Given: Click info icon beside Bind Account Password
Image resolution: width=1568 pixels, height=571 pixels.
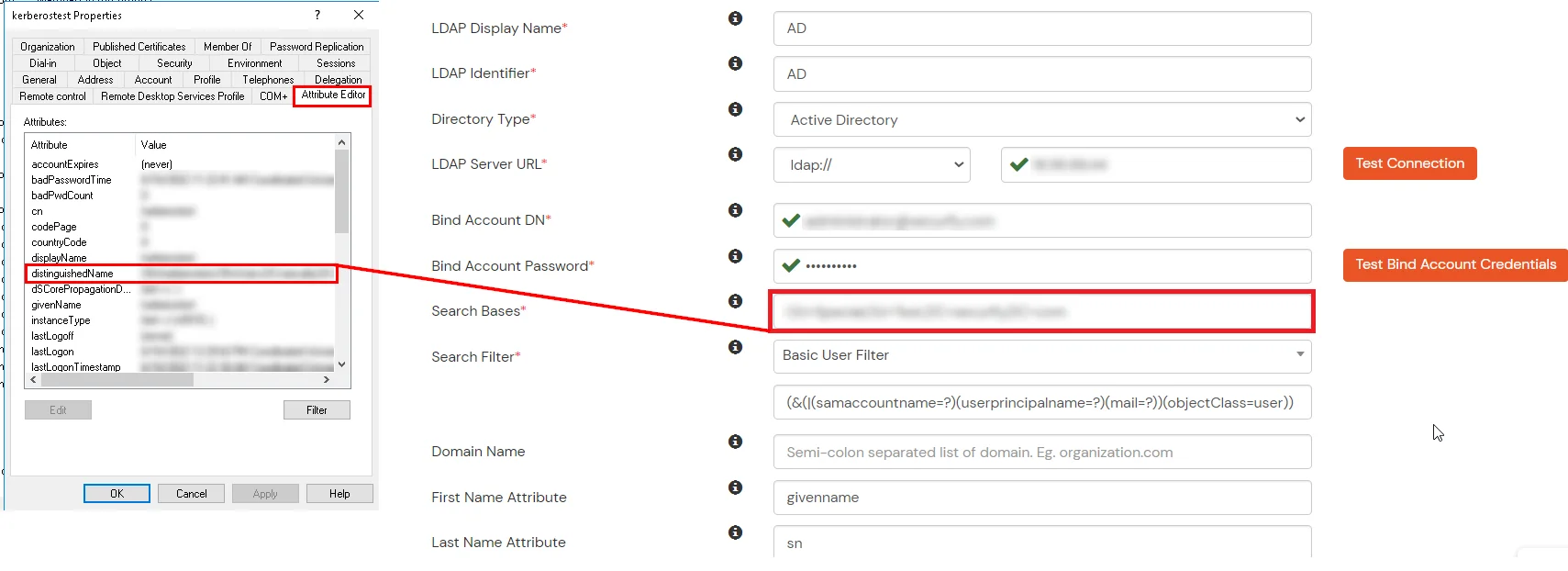Looking at the screenshot, I should (735, 256).
